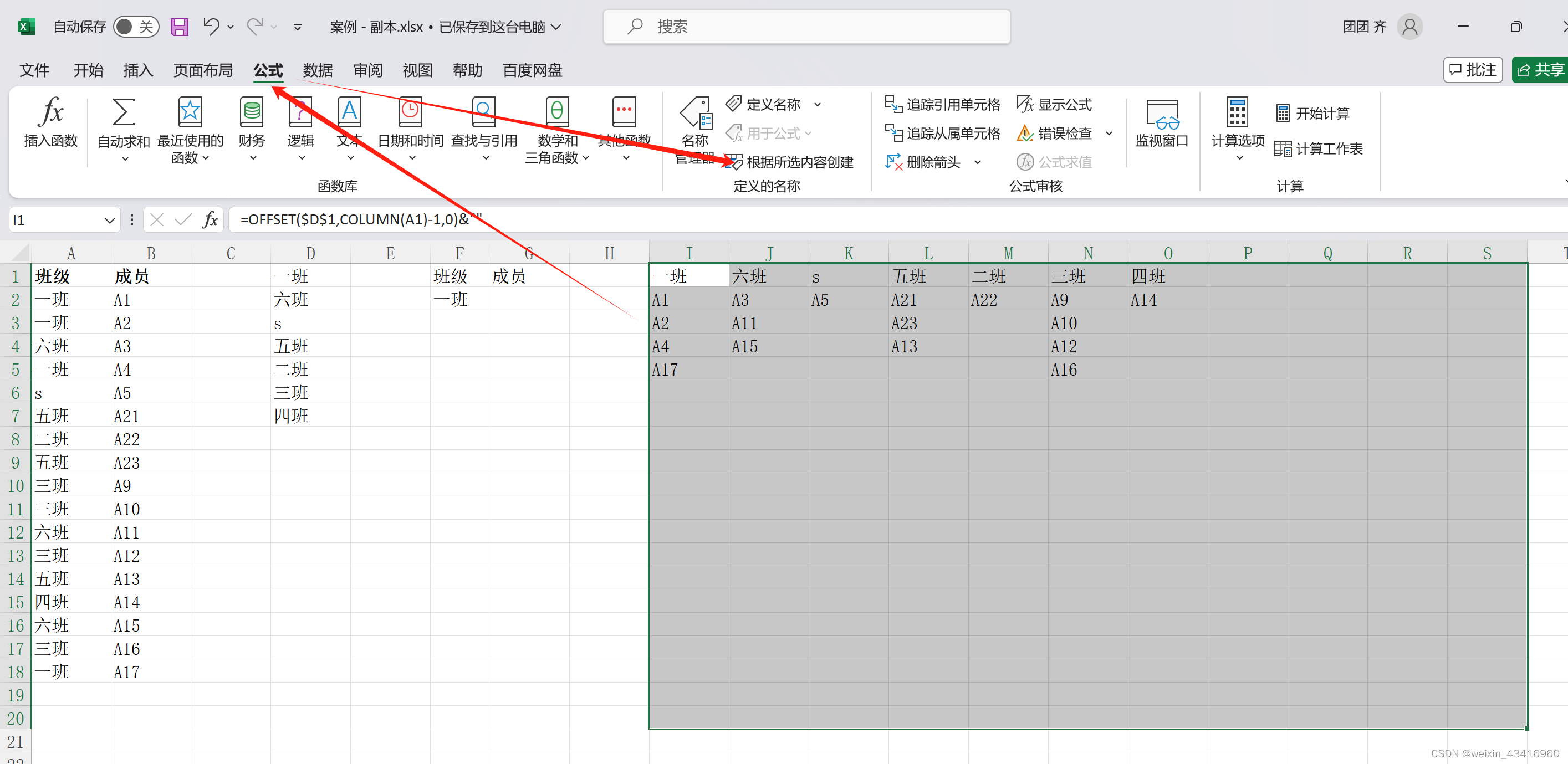Click the Redo arrow

[255, 26]
